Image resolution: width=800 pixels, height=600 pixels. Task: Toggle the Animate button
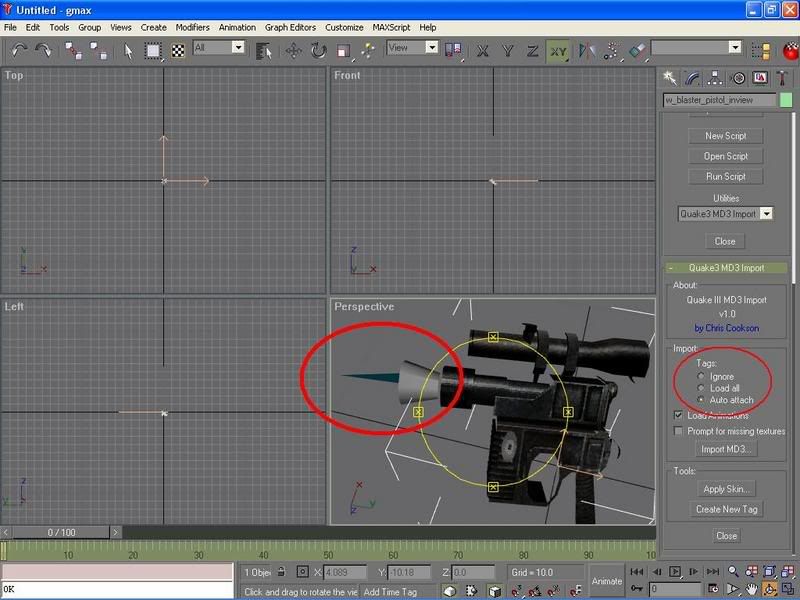pos(607,581)
